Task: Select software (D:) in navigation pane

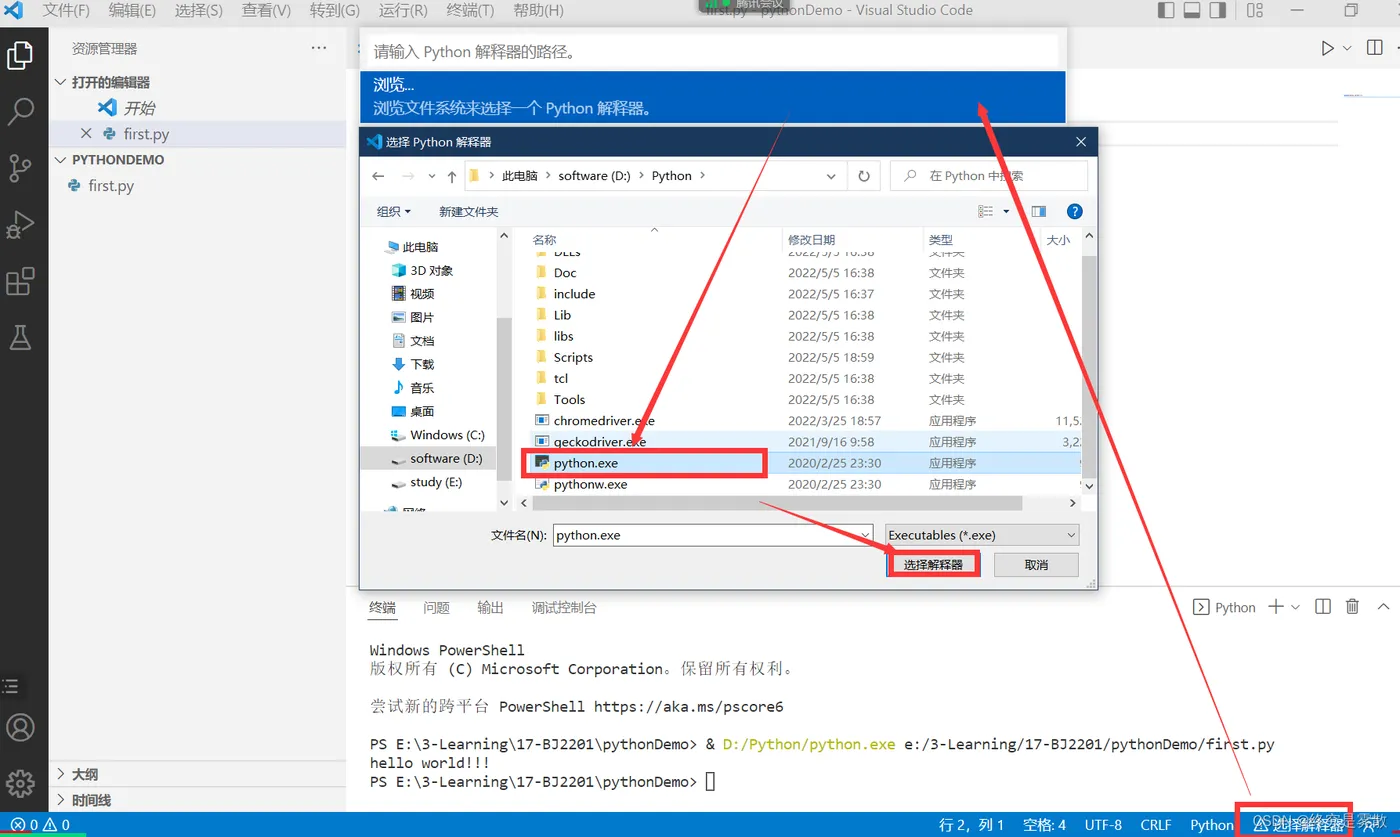Action: coord(446,458)
